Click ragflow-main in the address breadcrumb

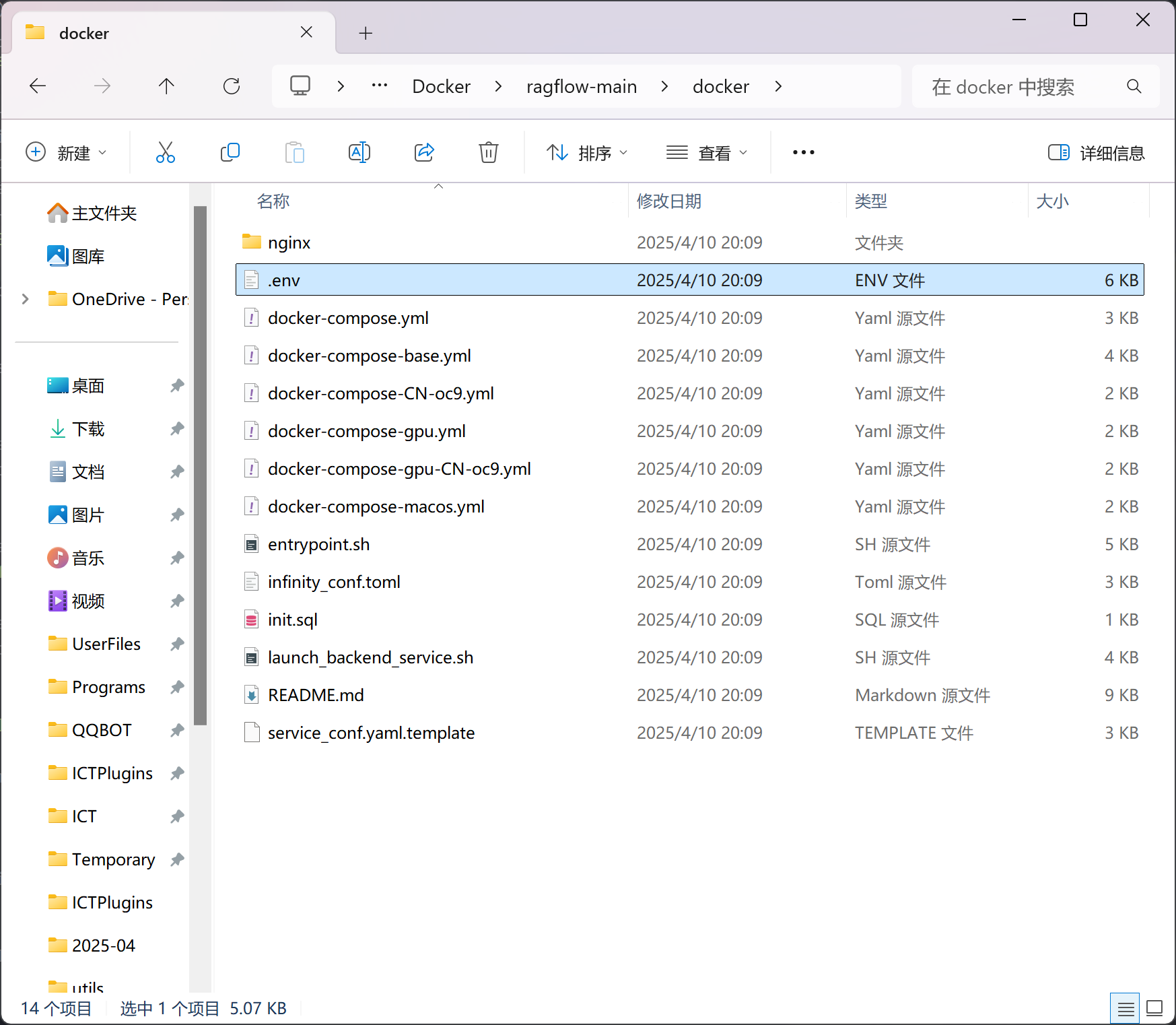coord(581,86)
